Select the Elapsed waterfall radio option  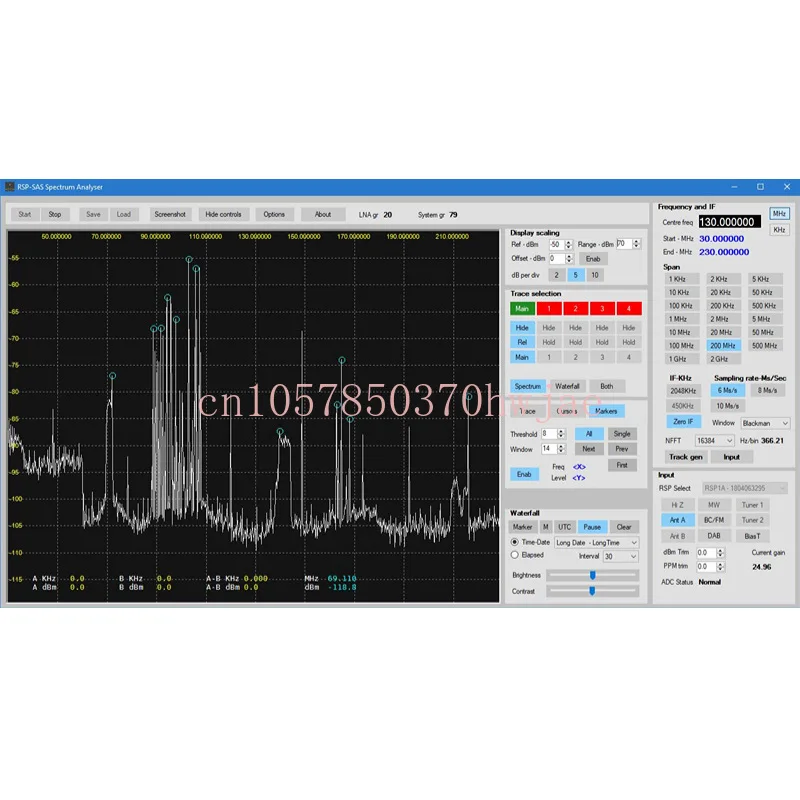[x=515, y=554]
